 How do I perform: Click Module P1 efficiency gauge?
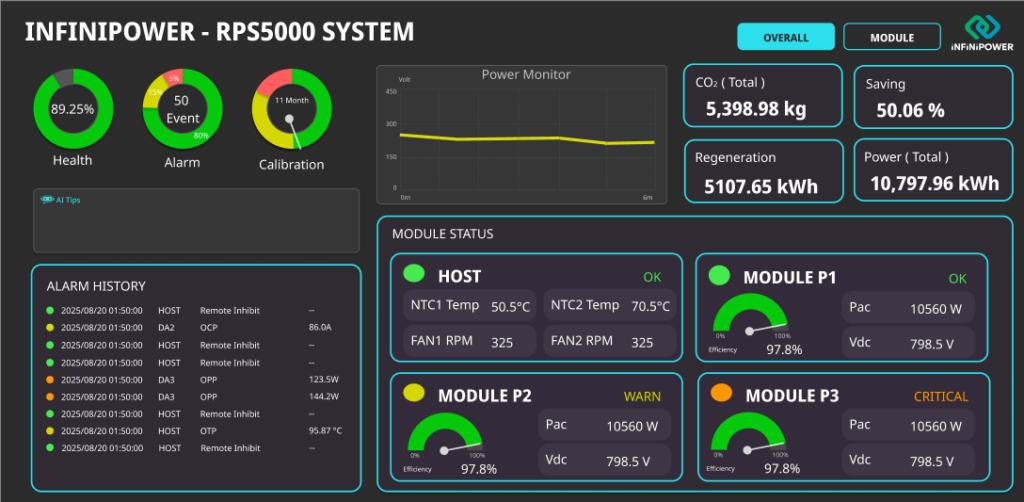[749, 320]
